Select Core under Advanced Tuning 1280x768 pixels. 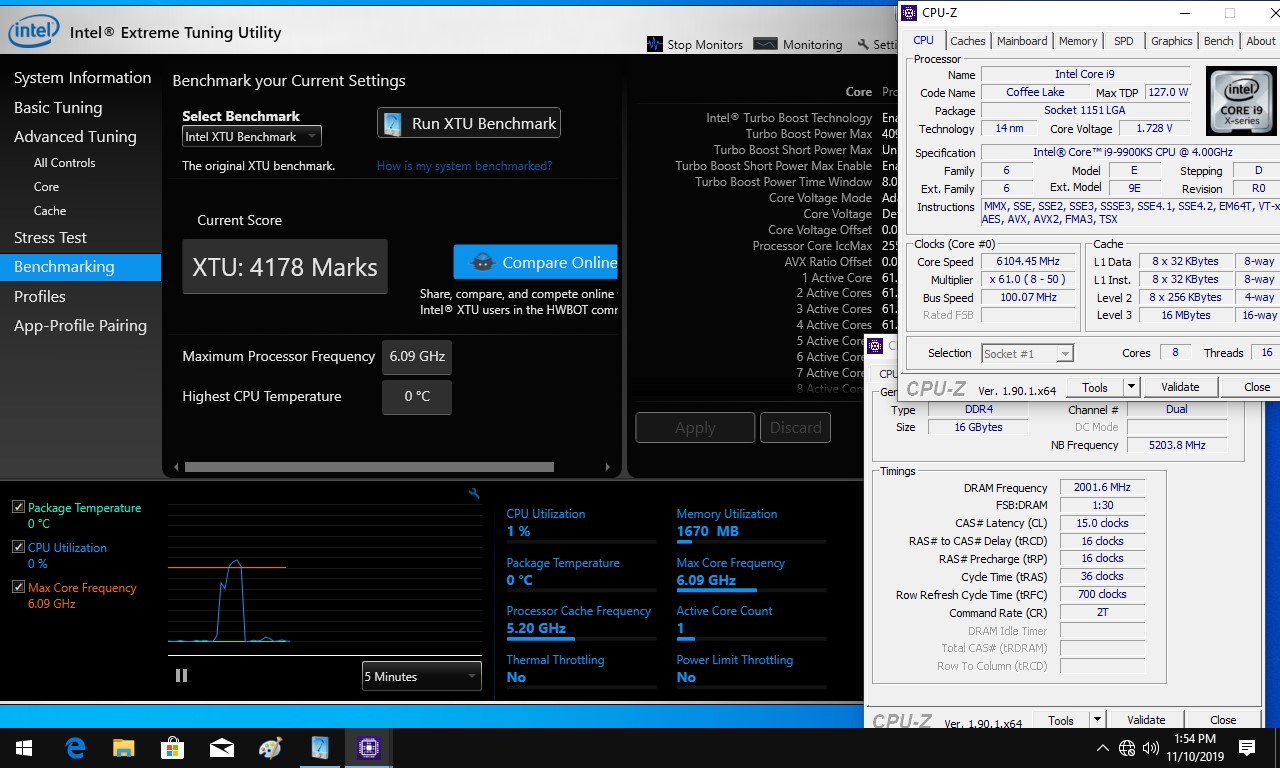pyautogui.click(x=46, y=187)
